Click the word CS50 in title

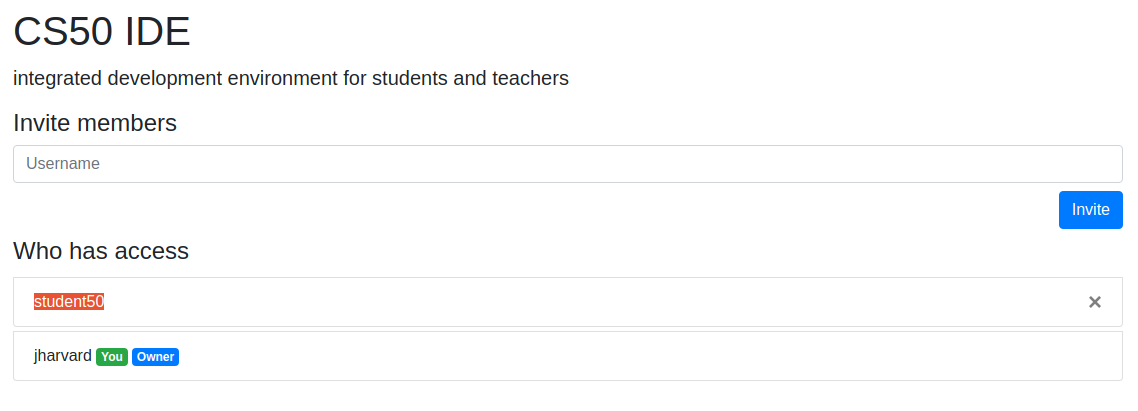[x=64, y=32]
